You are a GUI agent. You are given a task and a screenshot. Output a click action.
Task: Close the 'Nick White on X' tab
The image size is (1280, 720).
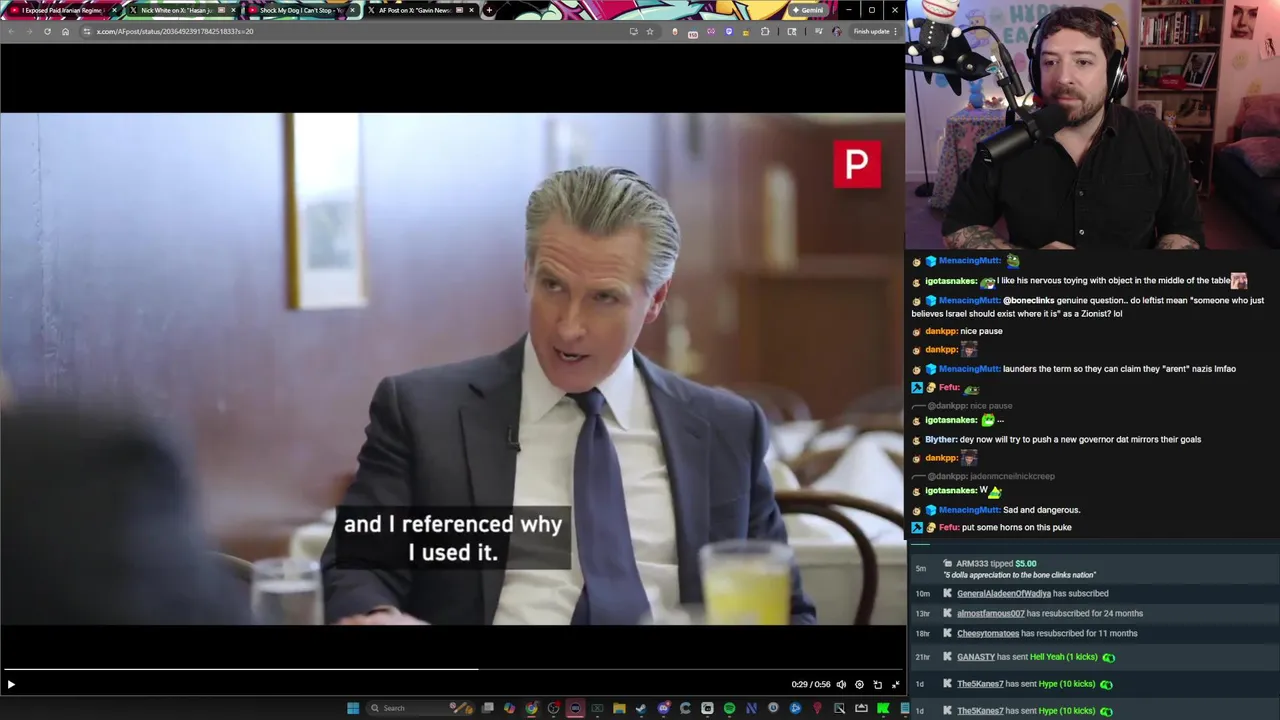(233, 10)
